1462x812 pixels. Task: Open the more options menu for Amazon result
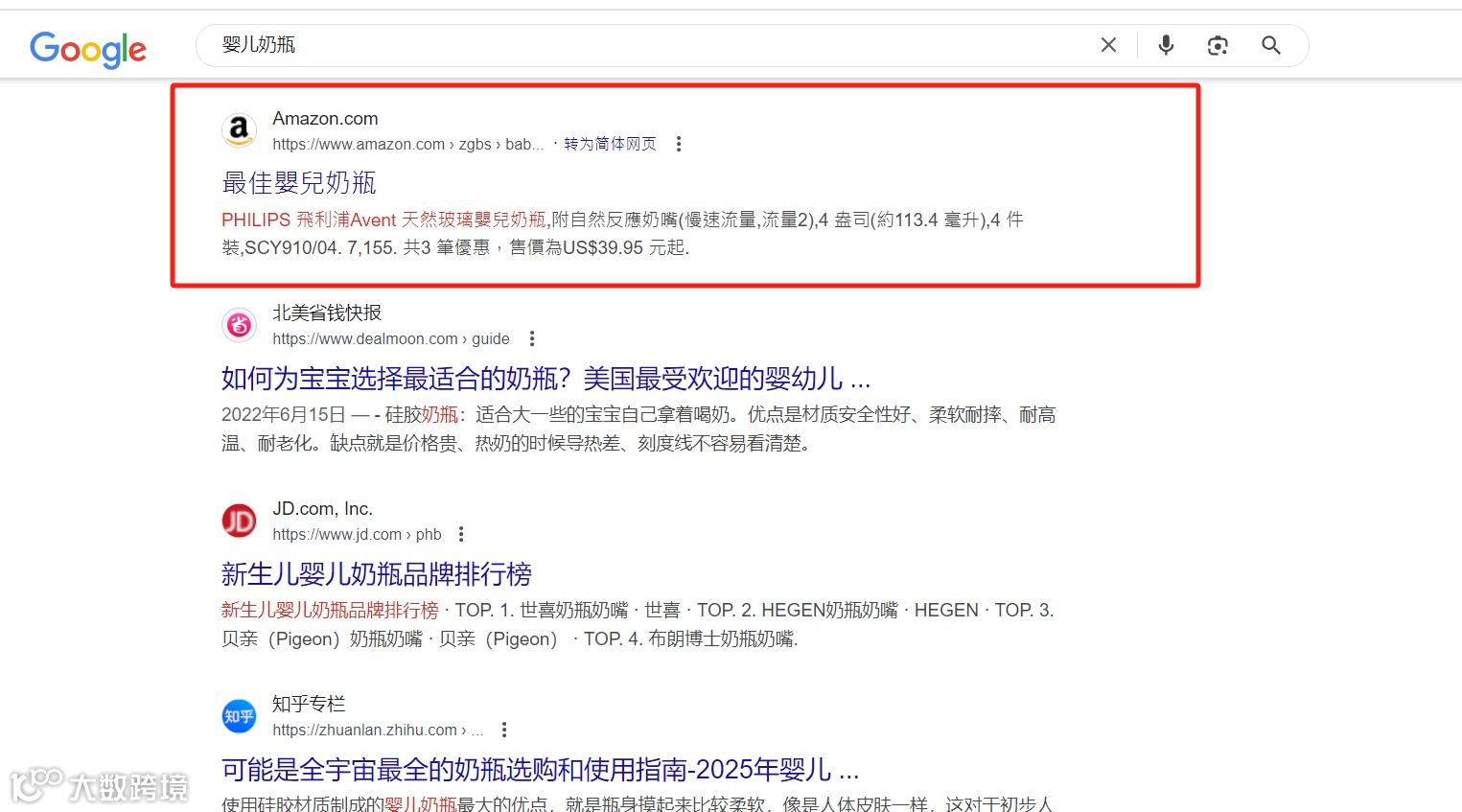tap(679, 144)
